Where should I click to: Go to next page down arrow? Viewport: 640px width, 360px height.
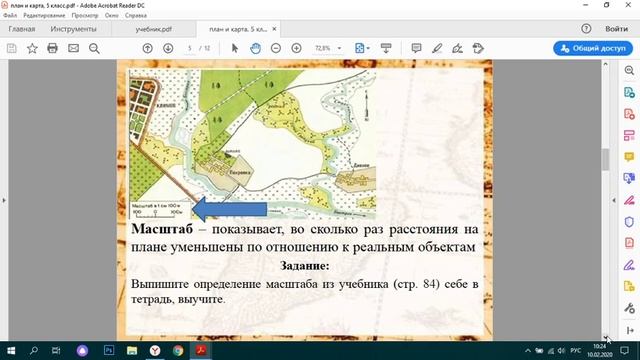pyautogui.click(x=168, y=48)
